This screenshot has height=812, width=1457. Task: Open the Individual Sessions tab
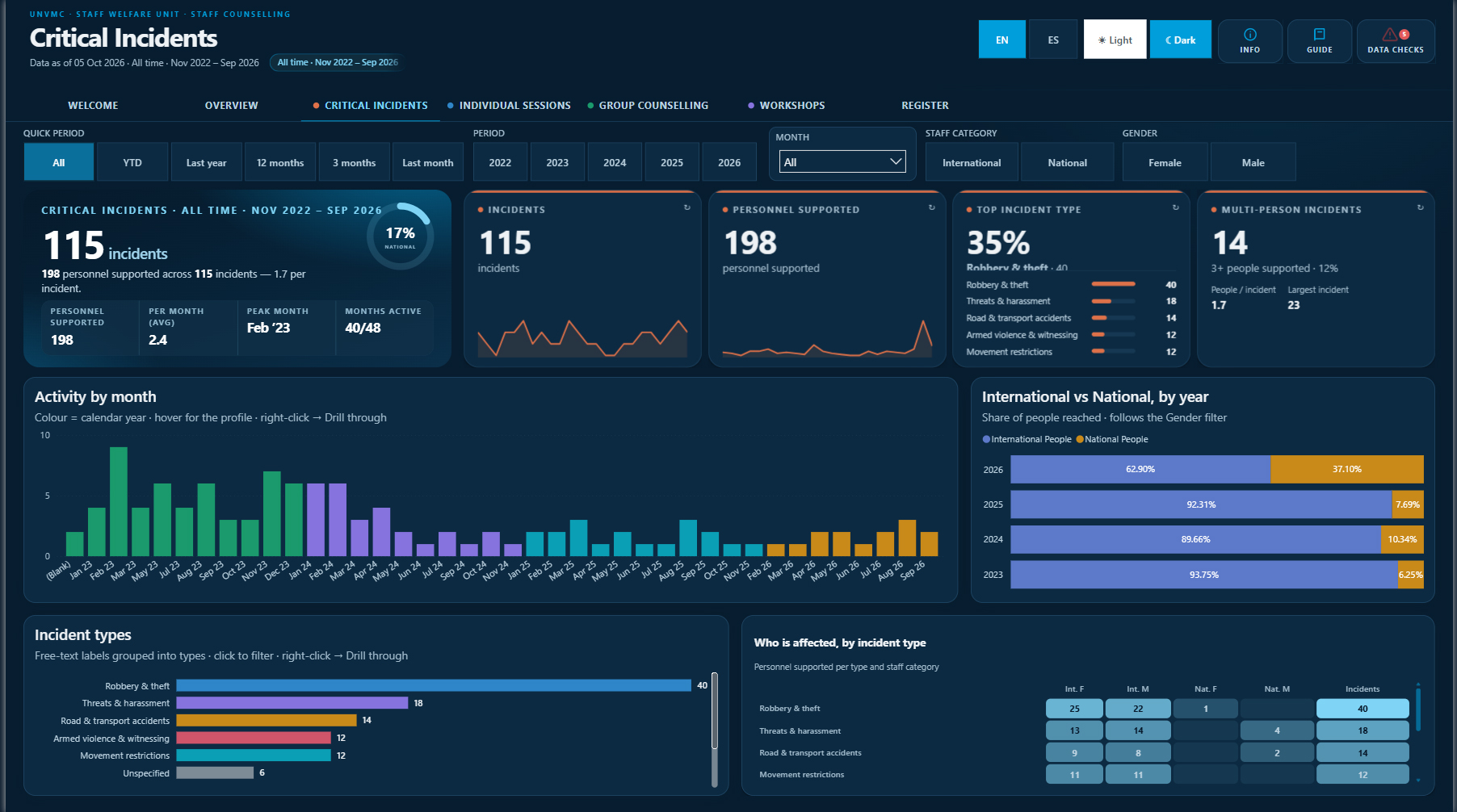509,106
